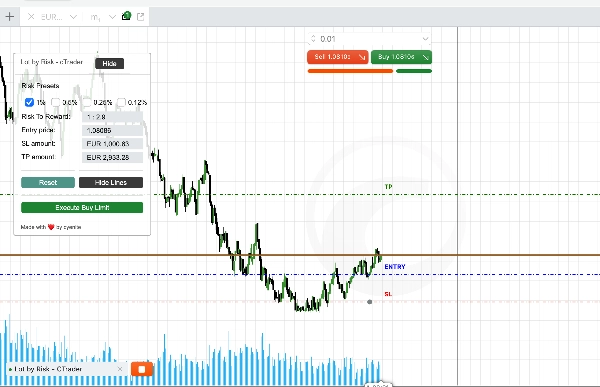Open the m1 timeframe selector
This screenshot has height=387, width=600.
pyautogui.click(x=95, y=17)
